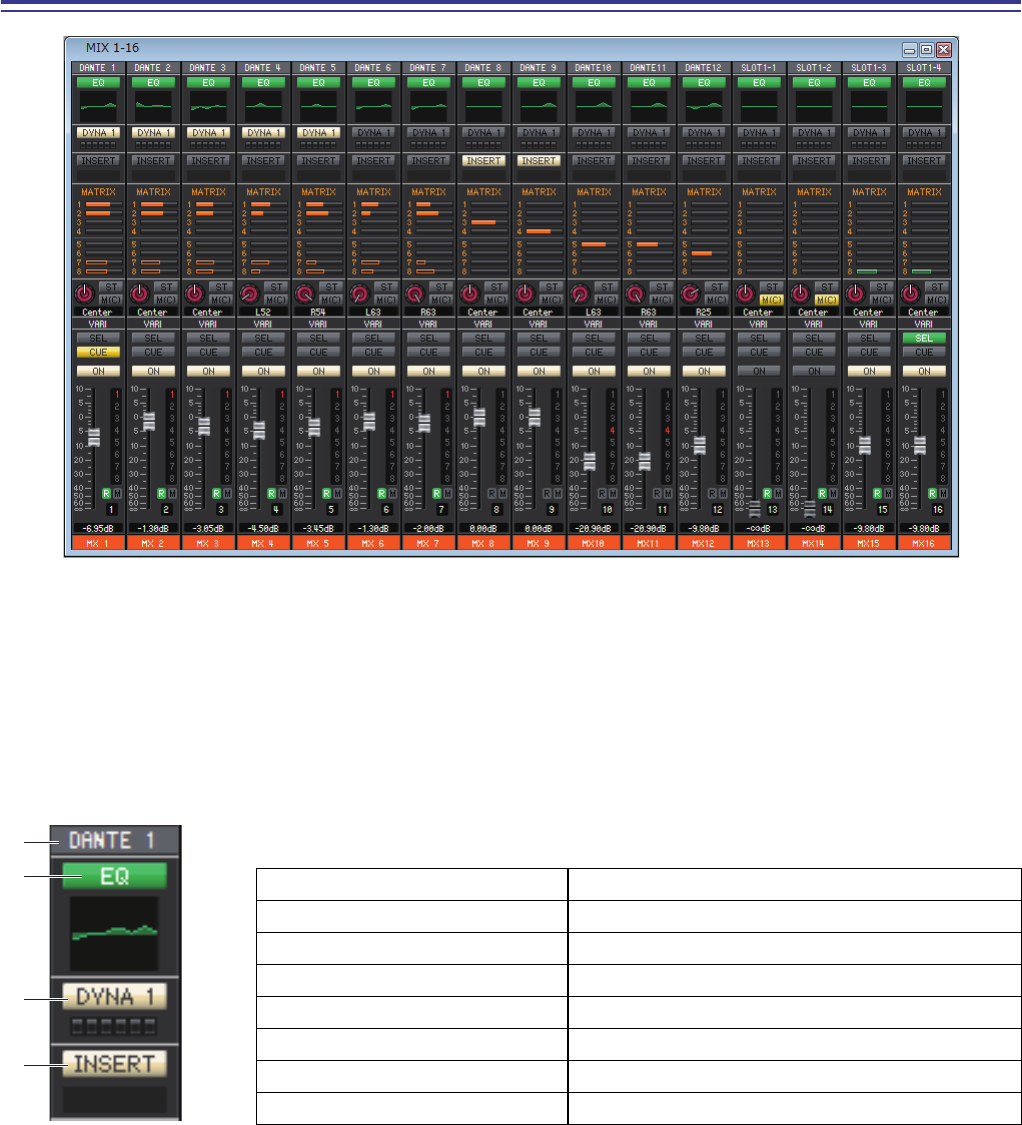
Task: Click the enlarged EQ button below
Action: [x=115, y=876]
